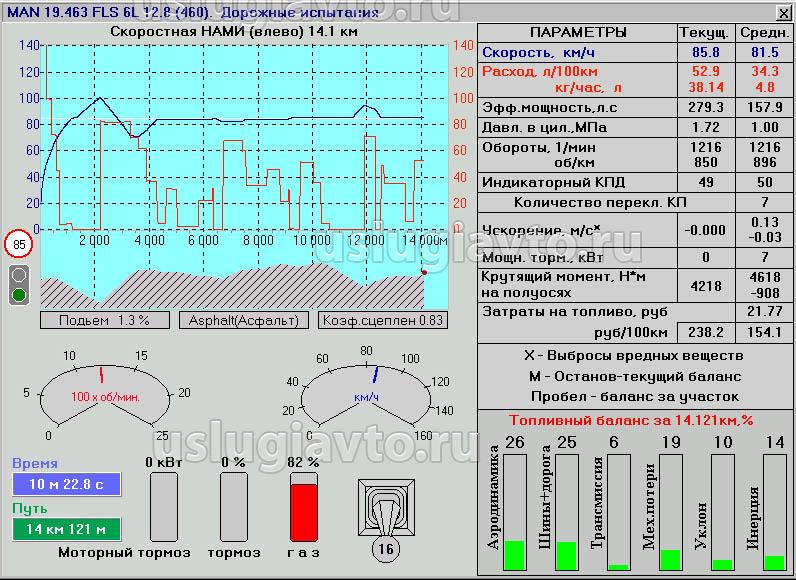Click the Подъем 1.3 % field

click(104, 320)
